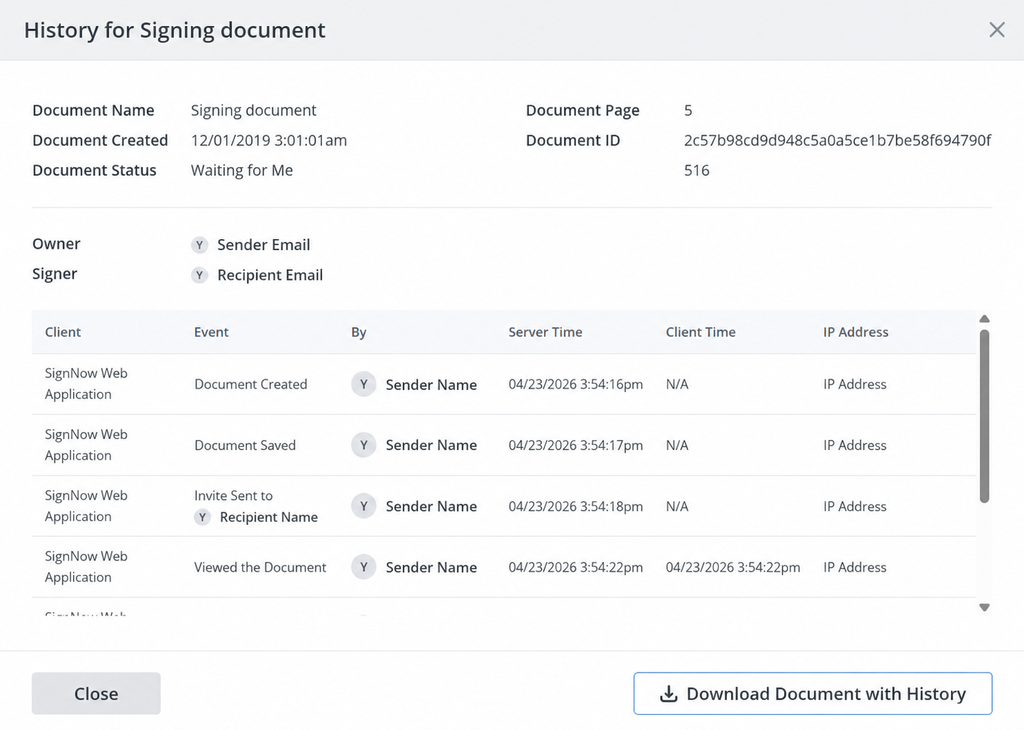Click the avatar next to Recipient Name
This screenshot has height=730, width=1024.
pos(202,517)
